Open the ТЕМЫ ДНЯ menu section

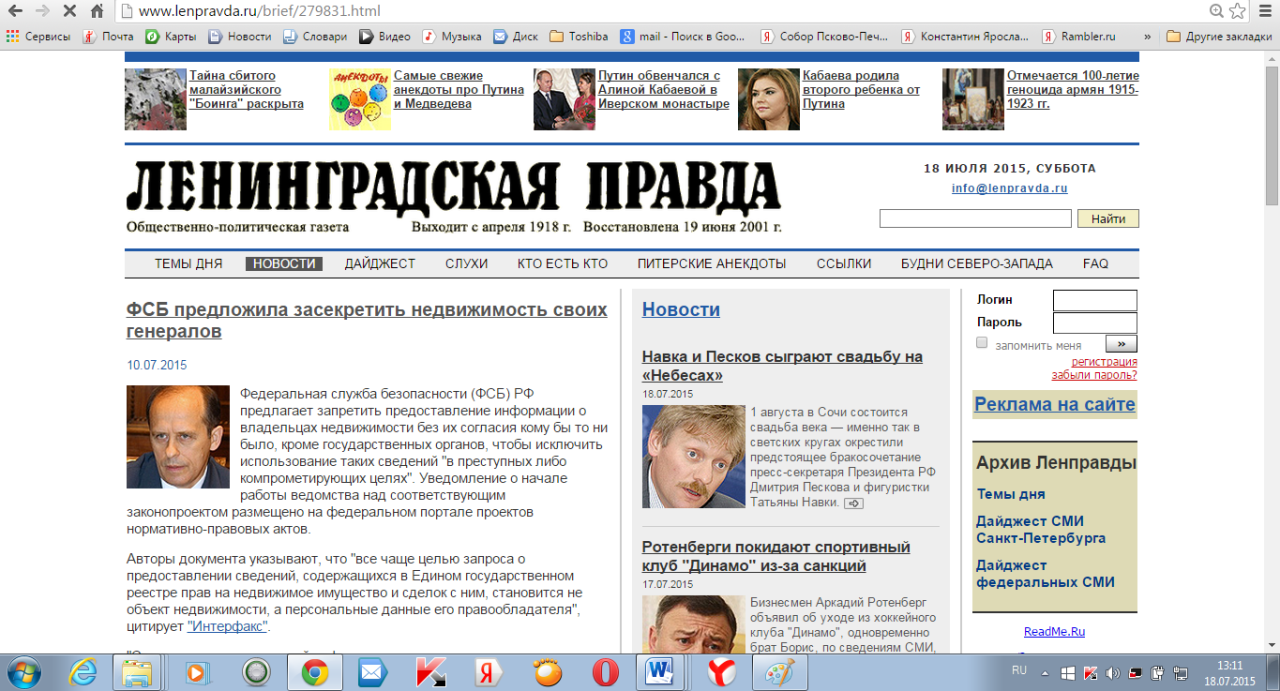(188, 264)
